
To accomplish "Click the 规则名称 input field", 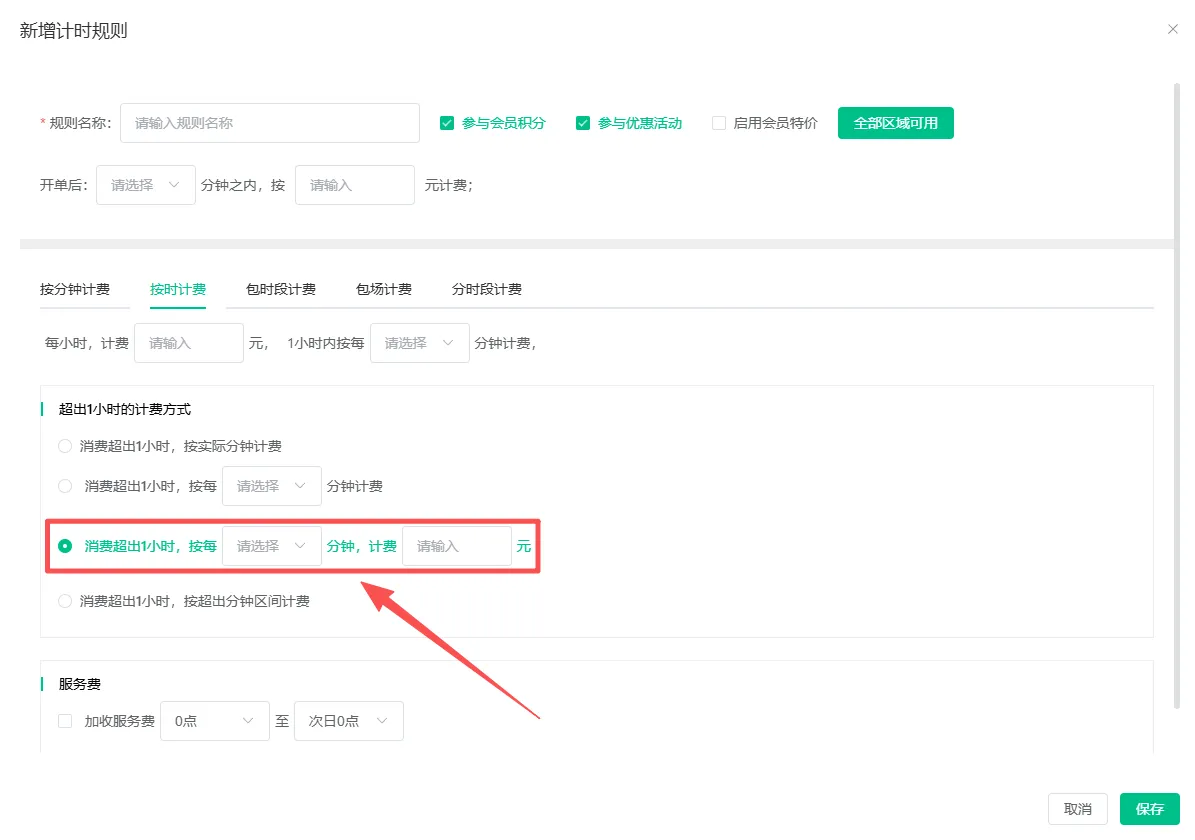I will click(270, 123).
